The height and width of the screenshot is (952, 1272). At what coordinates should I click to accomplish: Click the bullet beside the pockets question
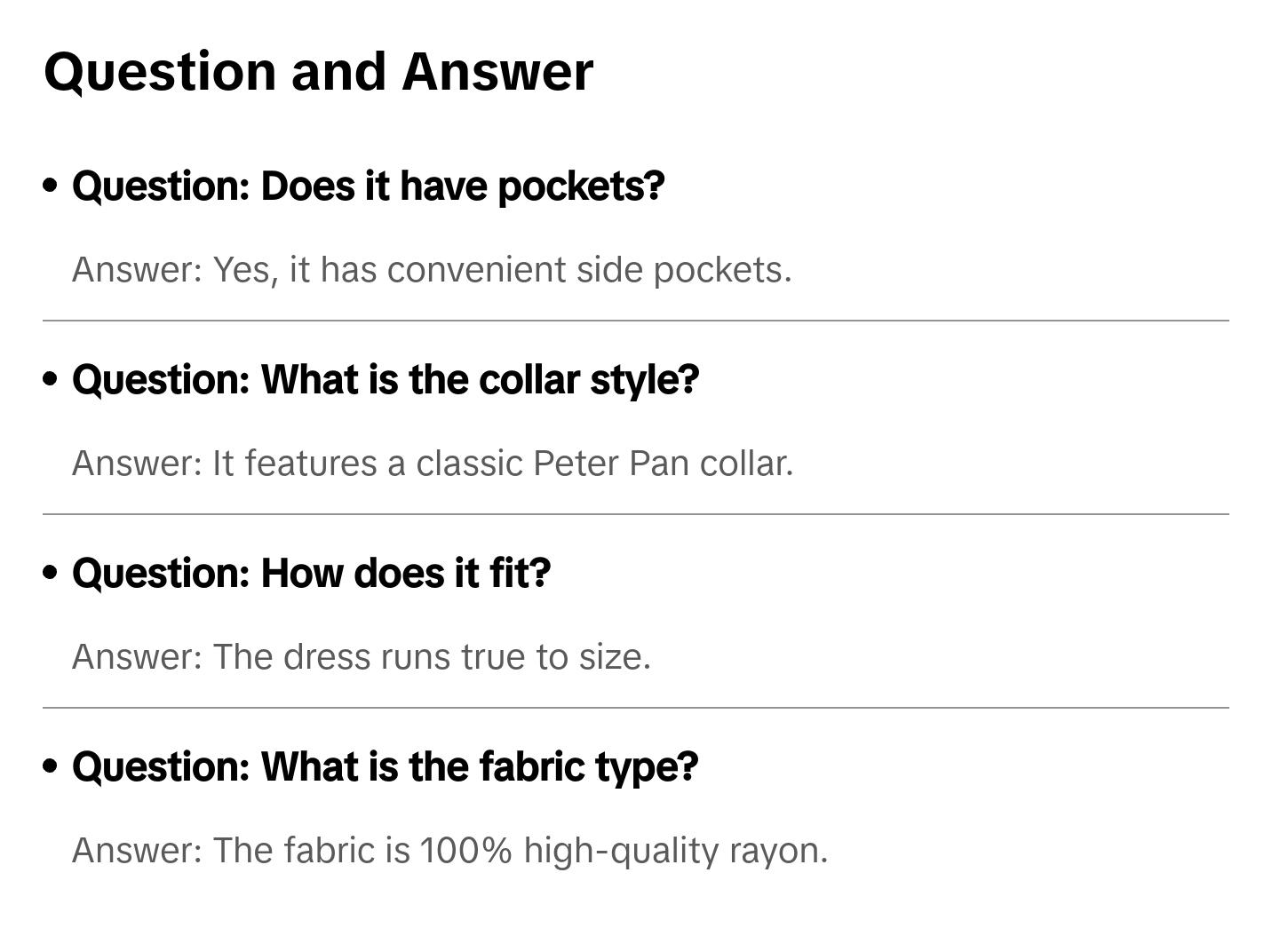point(51,186)
